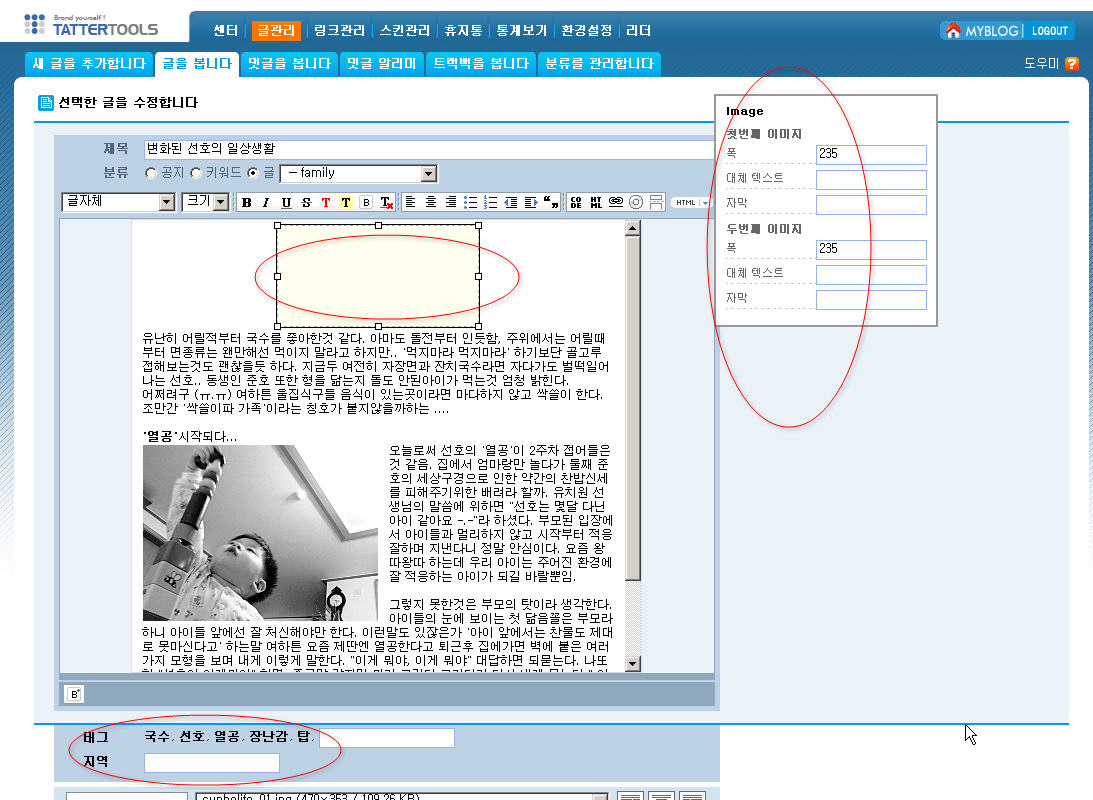Screen dimensions: 1093x800
Task: Center-align the text
Action: (431, 203)
